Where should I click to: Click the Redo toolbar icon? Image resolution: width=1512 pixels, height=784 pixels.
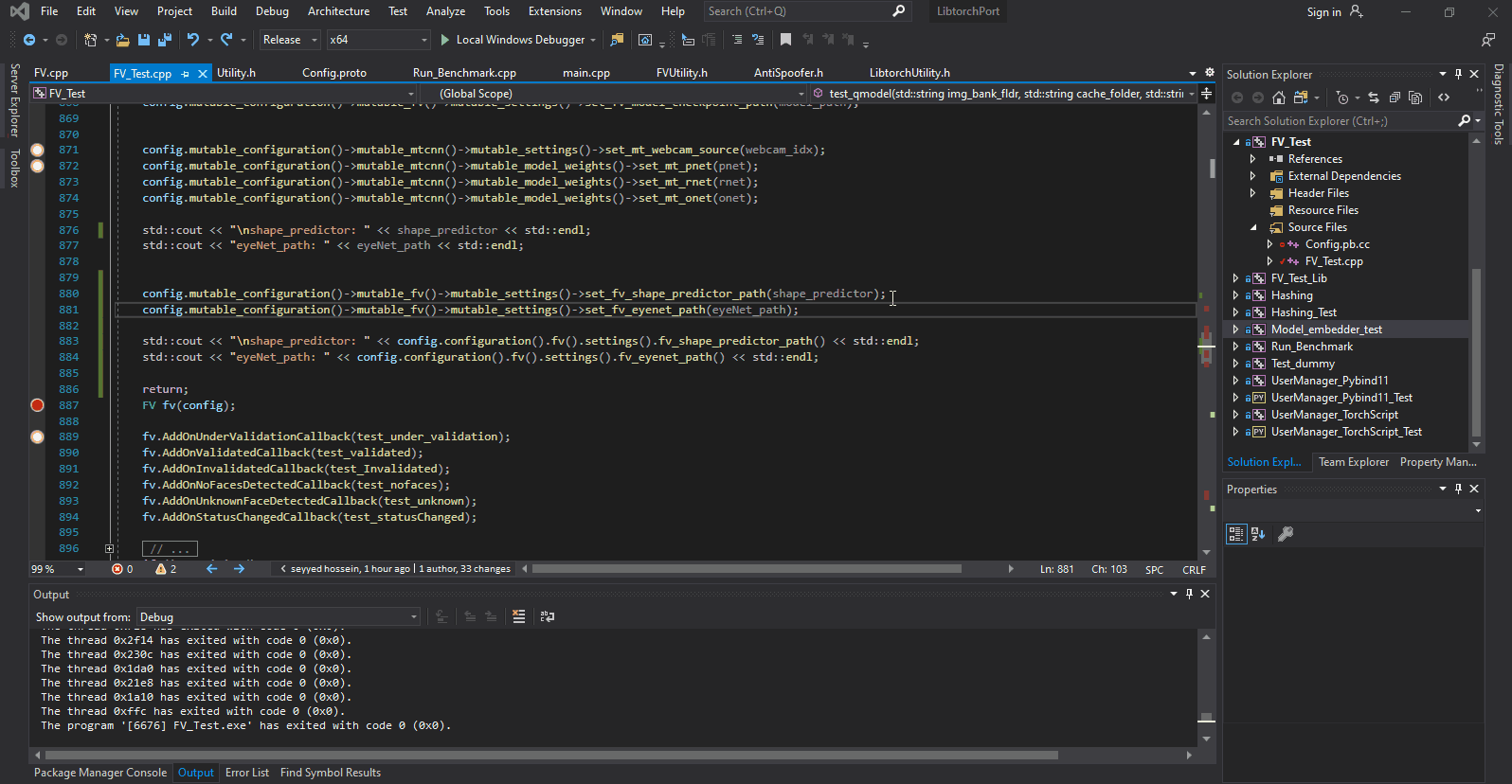coord(226,40)
